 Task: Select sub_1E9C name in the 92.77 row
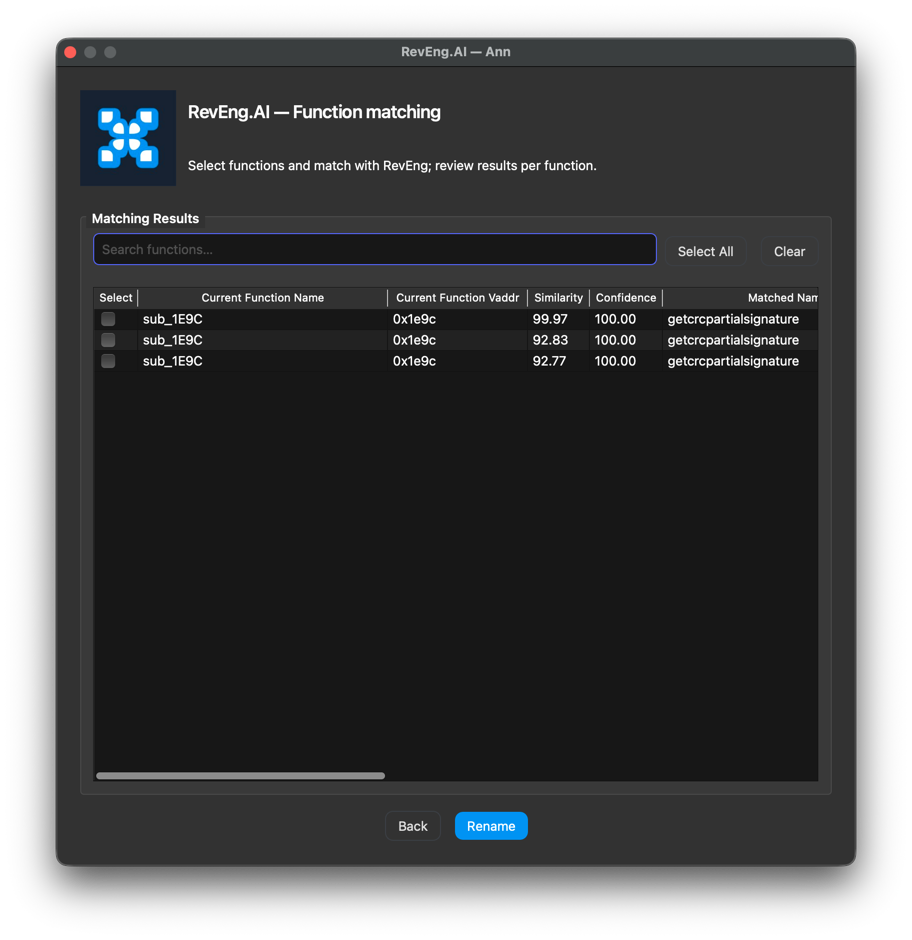tap(173, 361)
